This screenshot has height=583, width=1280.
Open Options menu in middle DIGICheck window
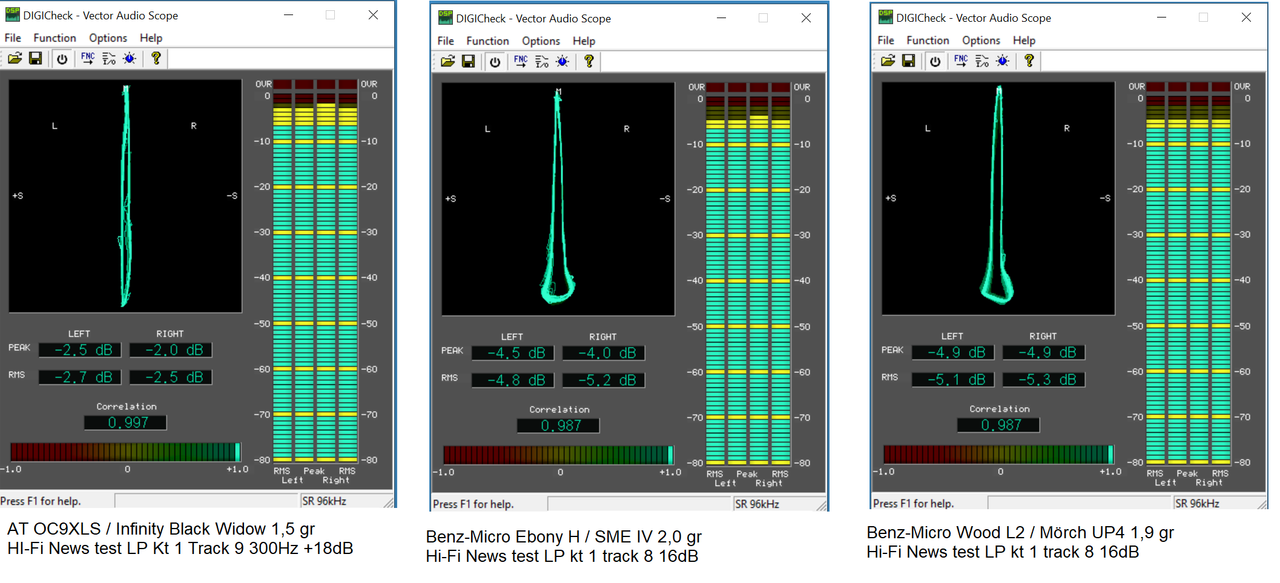(541, 41)
